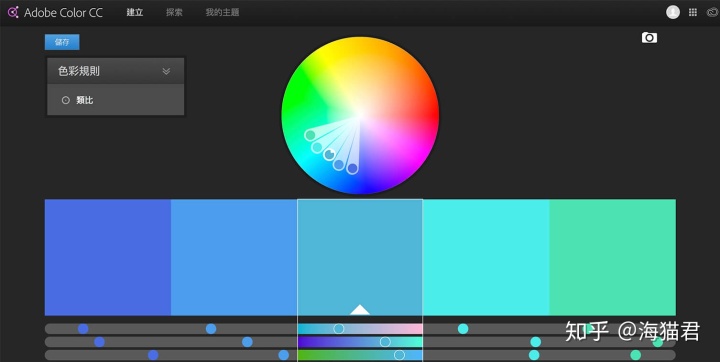Open the camera image import icon
The height and width of the screenshot is (362, 720).
[x=649, y=38]
